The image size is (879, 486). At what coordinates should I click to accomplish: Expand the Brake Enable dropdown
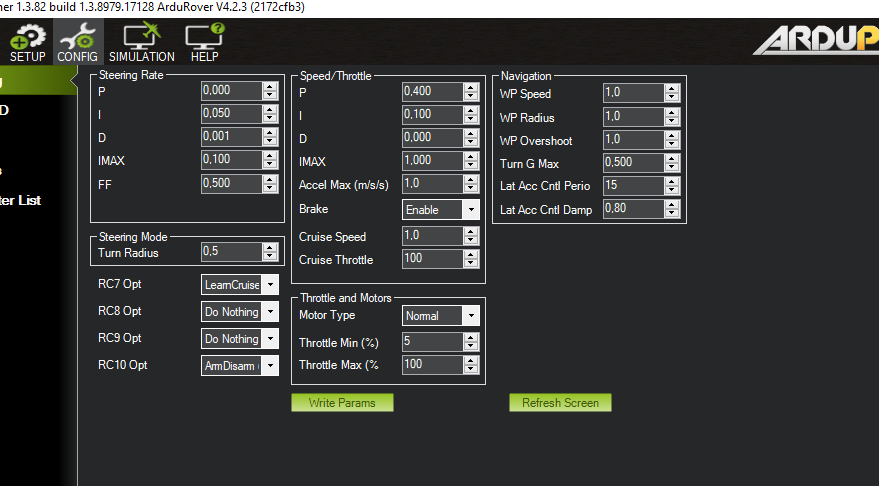(x=471, y=210)
